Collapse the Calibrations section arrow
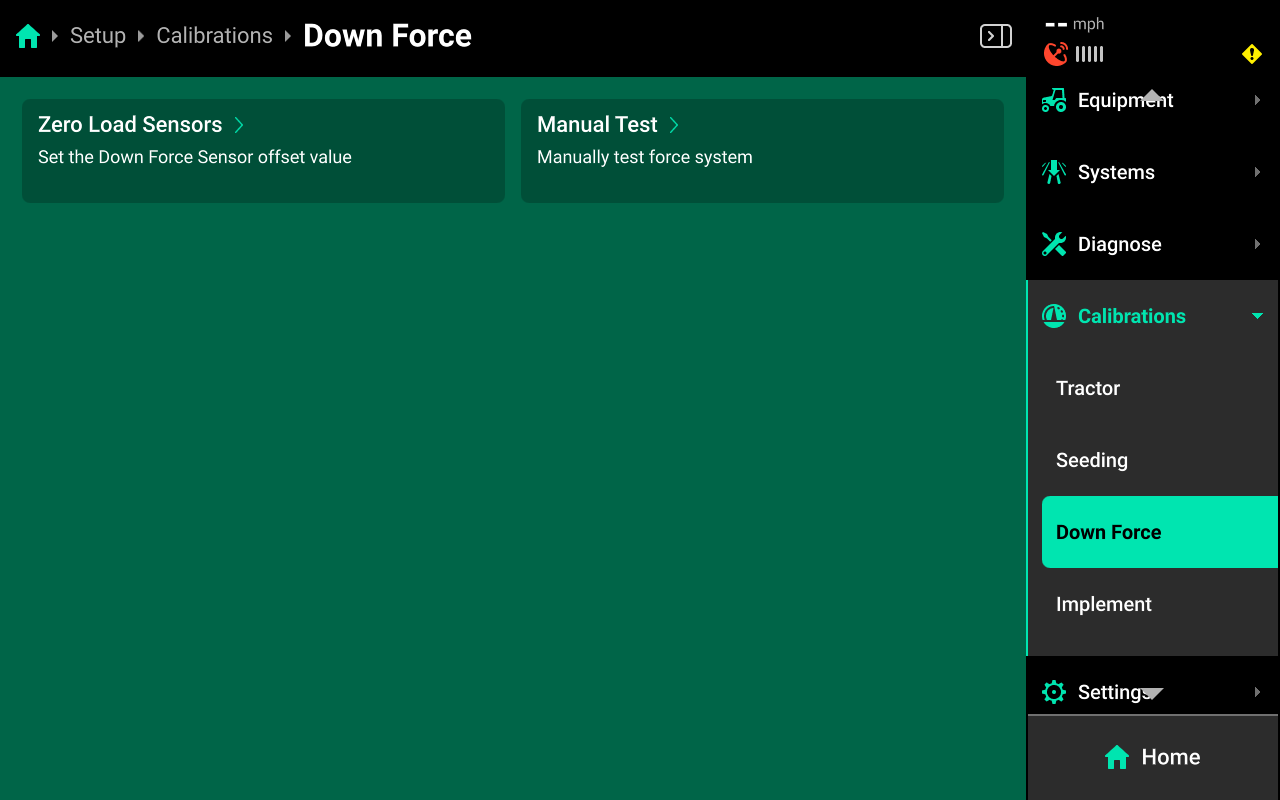 pos(1257,316)
